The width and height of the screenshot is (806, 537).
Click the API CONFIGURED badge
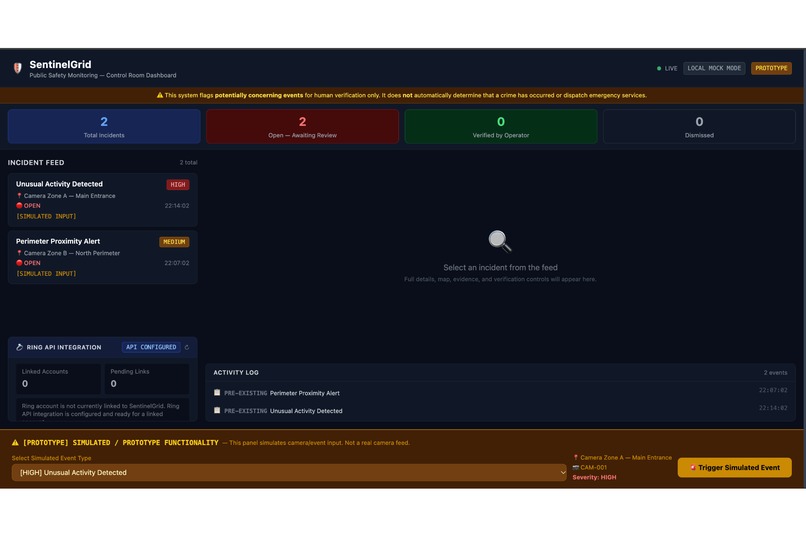pos(151,347)
